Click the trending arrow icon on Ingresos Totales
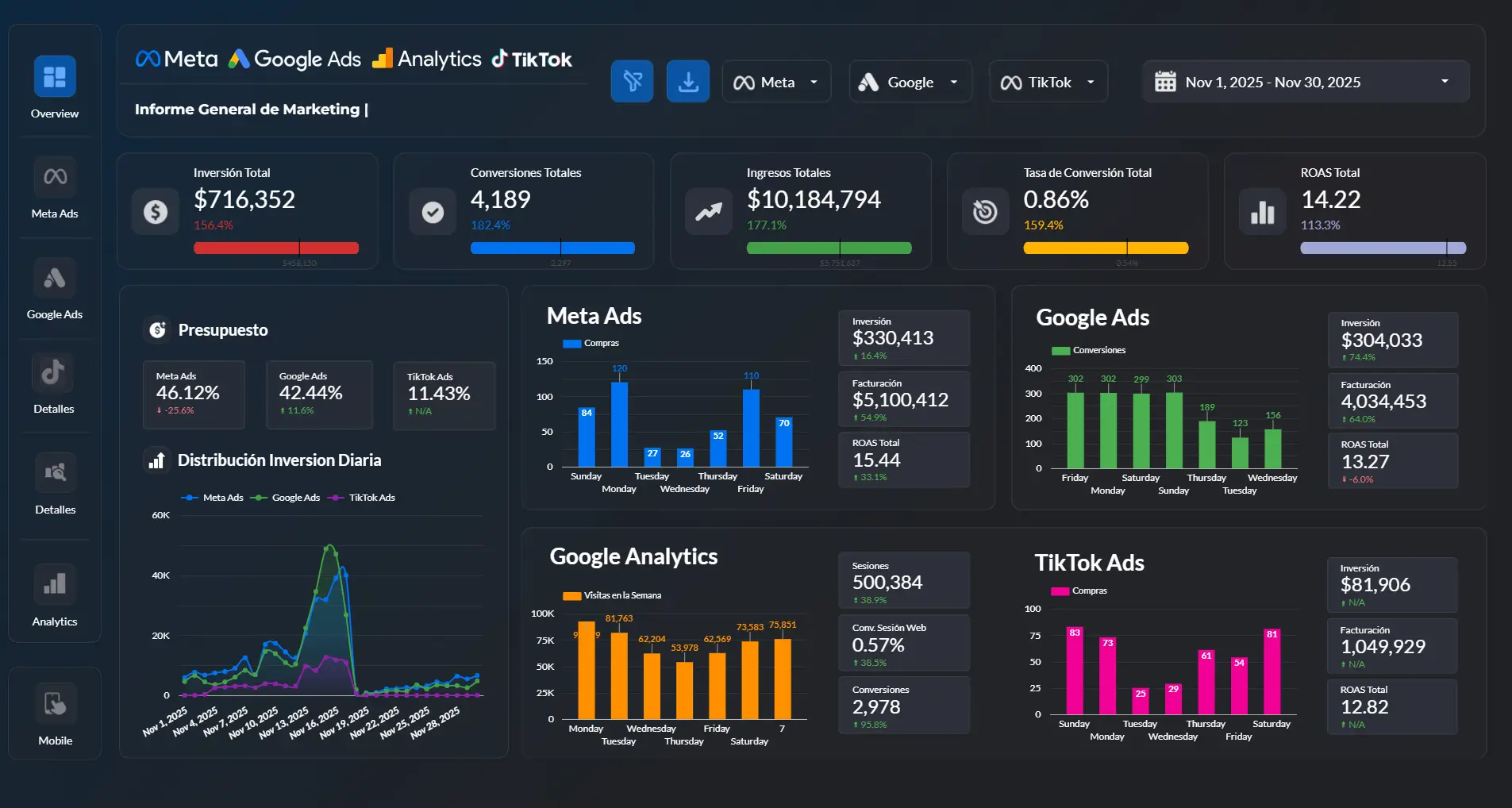The image size is (1512, 808). click(x=709, y=211)
